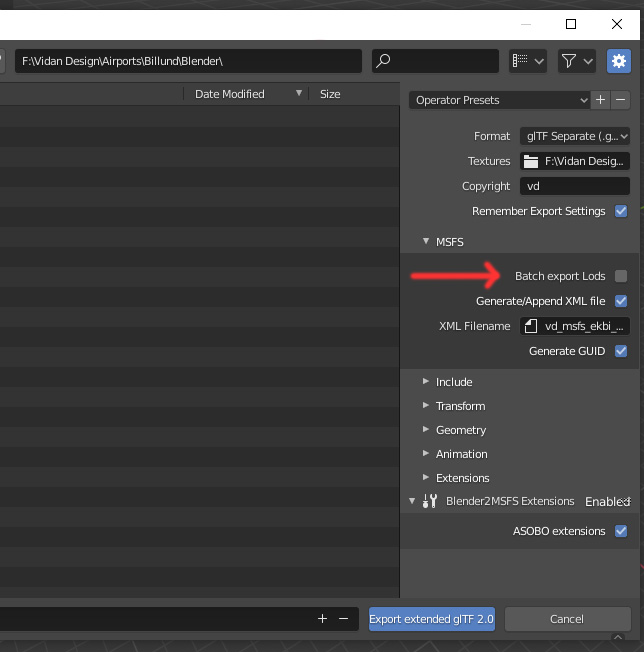This screenshot has width=644, height=652.
Task: Open the filter funnel settings
Action: 576,61
